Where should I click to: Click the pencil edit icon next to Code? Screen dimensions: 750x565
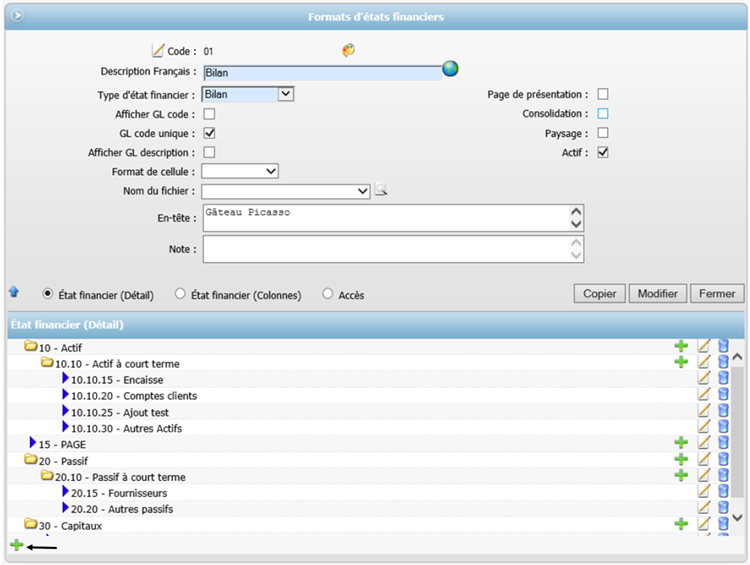pyautogui.click(x=157, y=50)
